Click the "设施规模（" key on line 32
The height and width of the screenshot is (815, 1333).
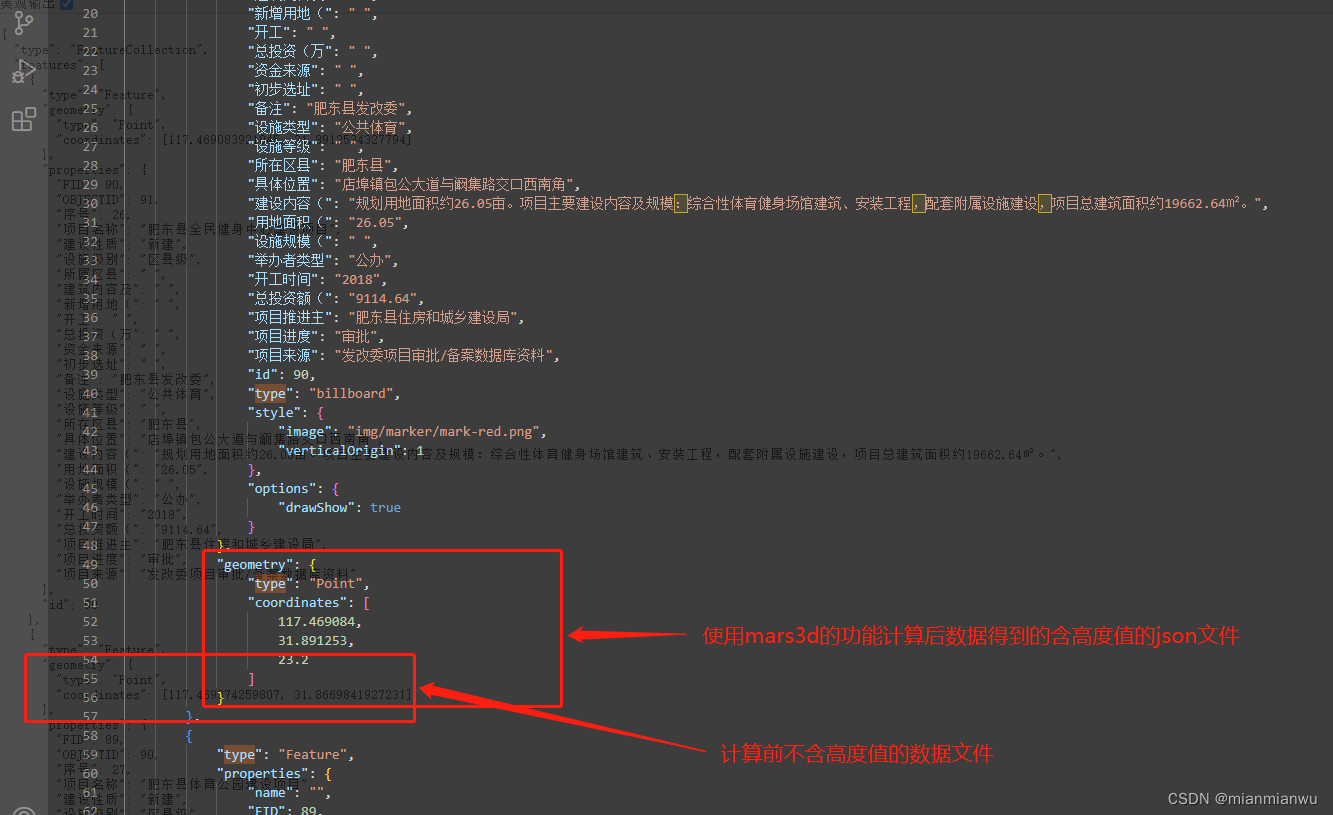click(x=292, y=241)
